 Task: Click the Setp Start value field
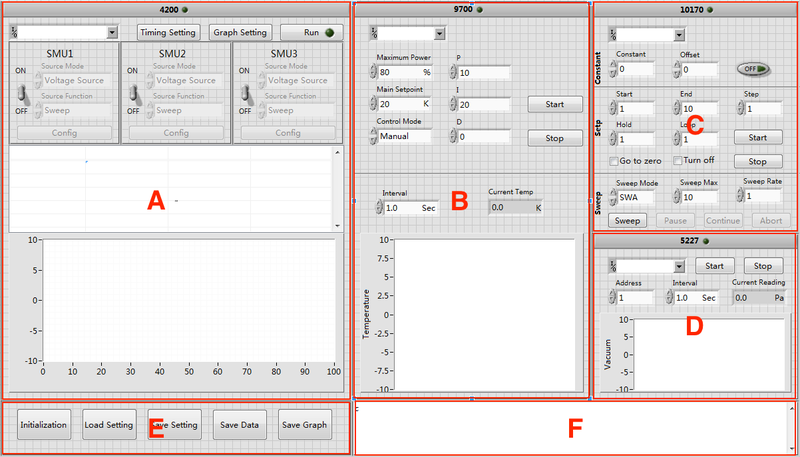click(636, 109)
